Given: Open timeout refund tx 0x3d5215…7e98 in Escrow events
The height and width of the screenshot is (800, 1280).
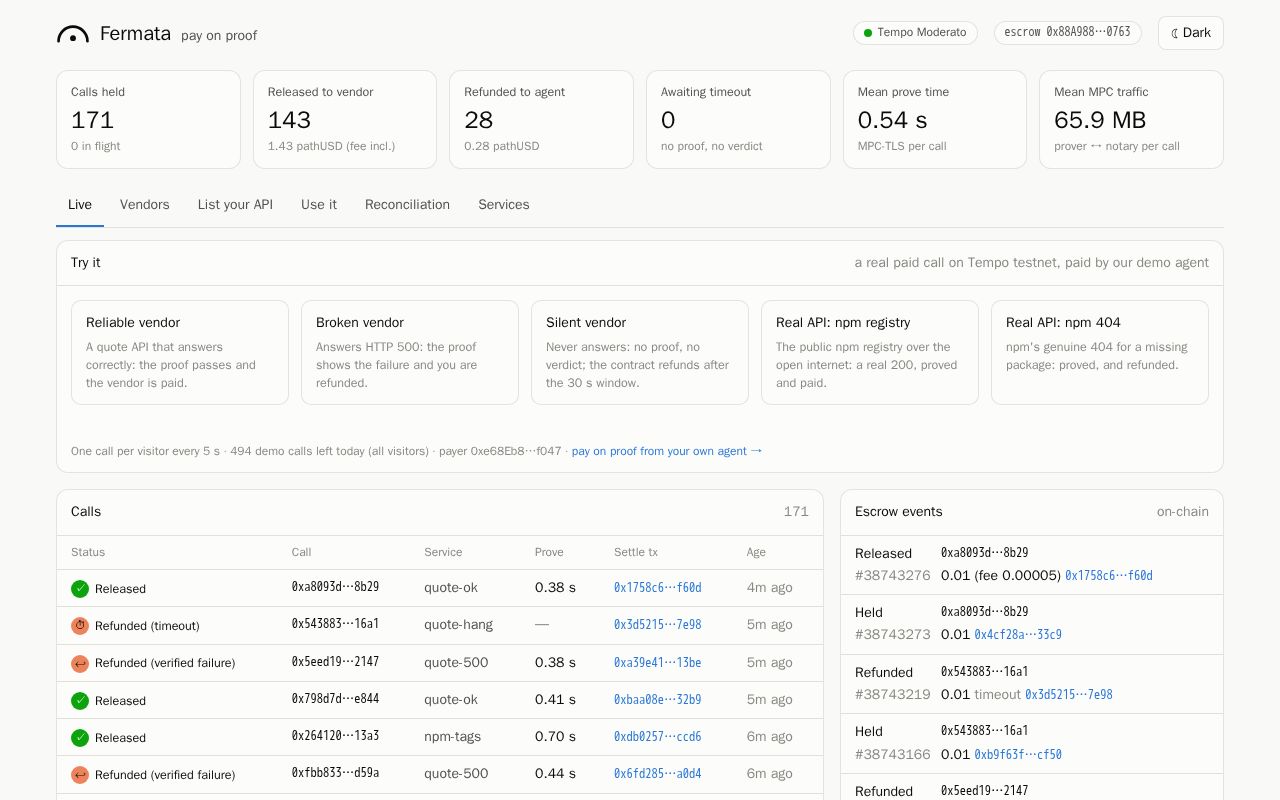Looking at the screenshot, I should click(1069, 695).
